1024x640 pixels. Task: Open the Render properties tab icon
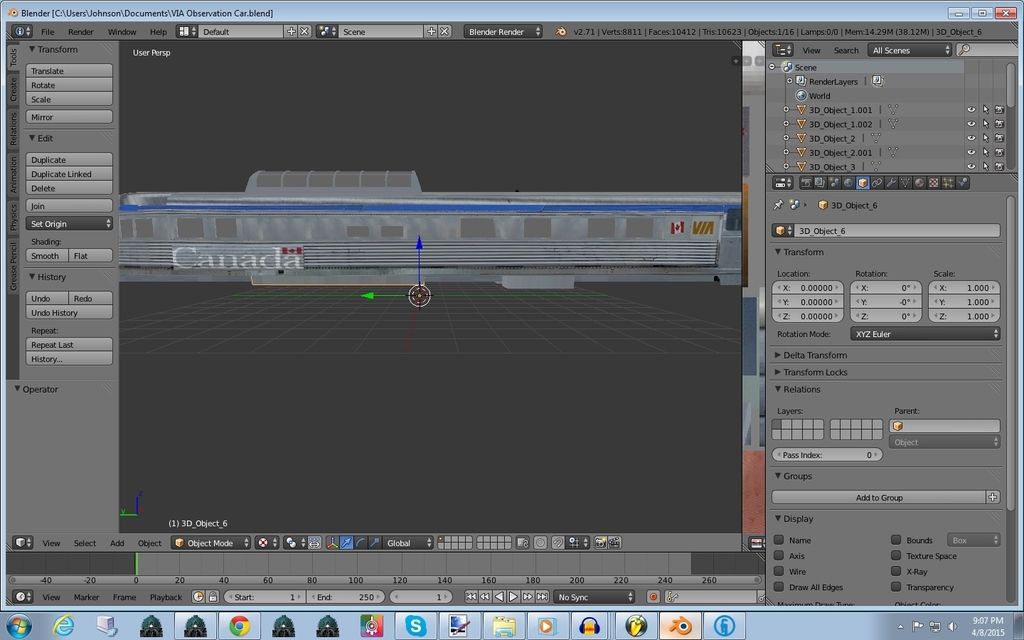pos(807,184)
